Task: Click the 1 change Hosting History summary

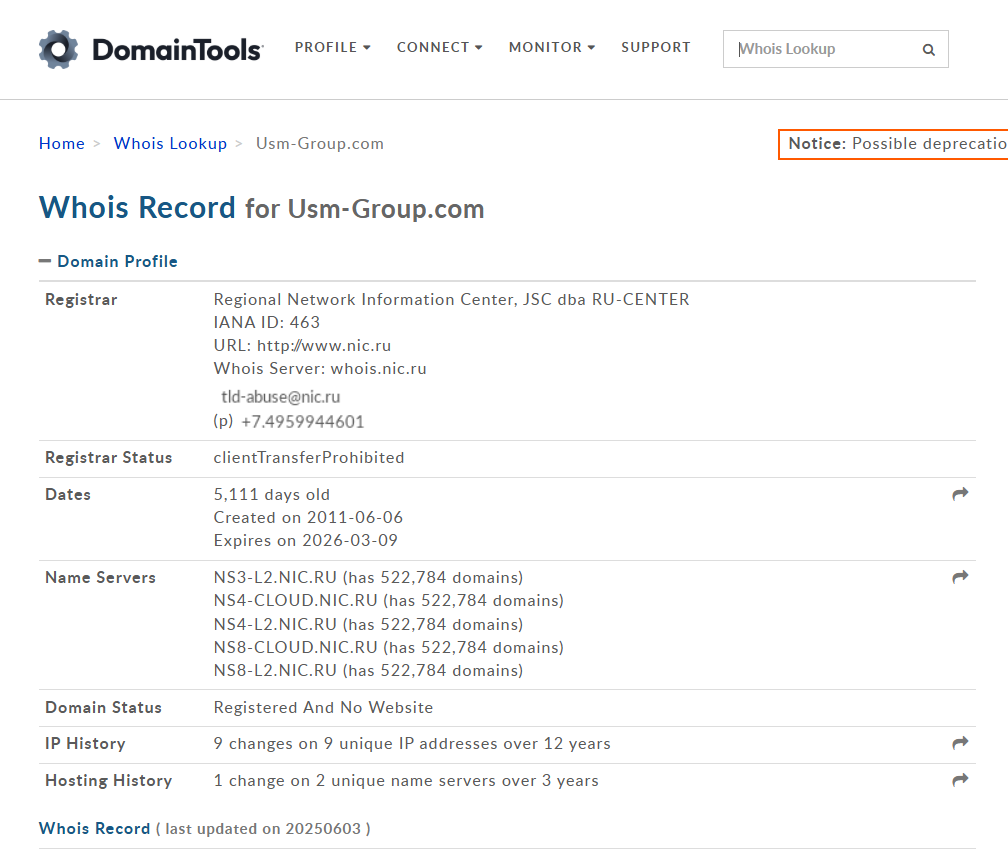Action: pos(406,780)
